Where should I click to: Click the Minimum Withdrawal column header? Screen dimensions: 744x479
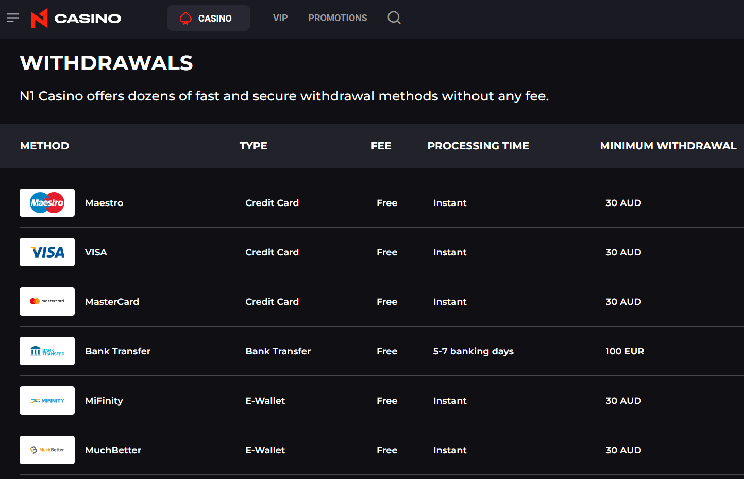point(668,146)
